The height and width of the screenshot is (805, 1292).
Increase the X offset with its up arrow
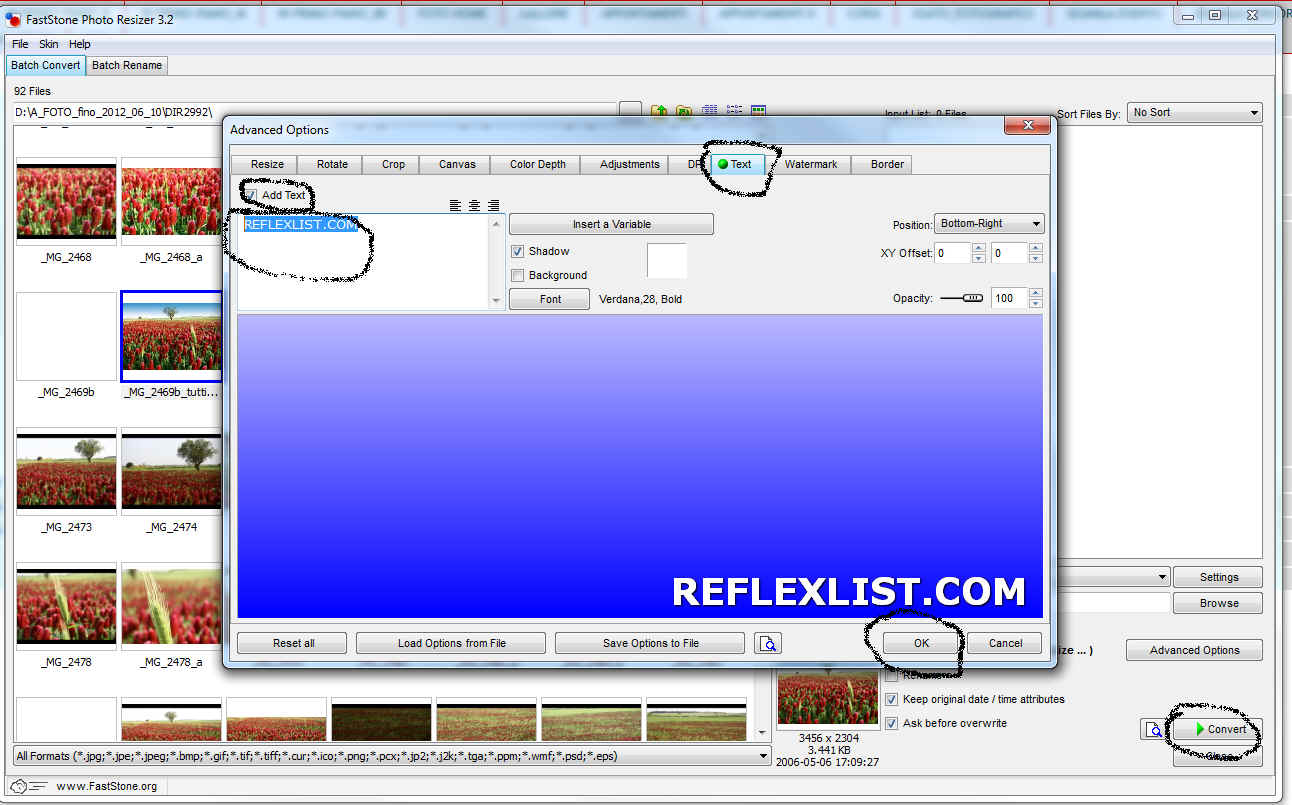(978, 248)
